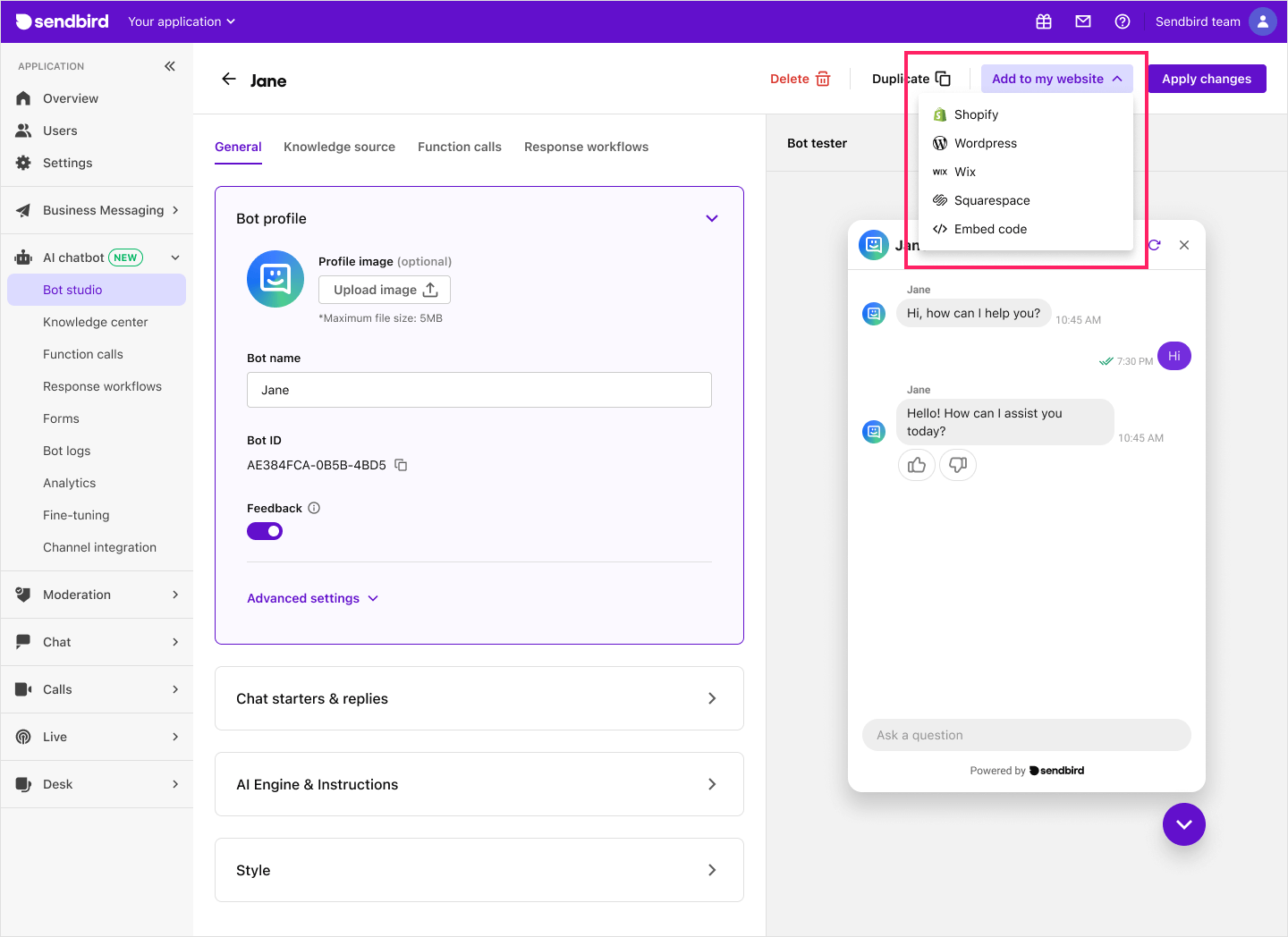Click the Delete bot button

[801, 79]
